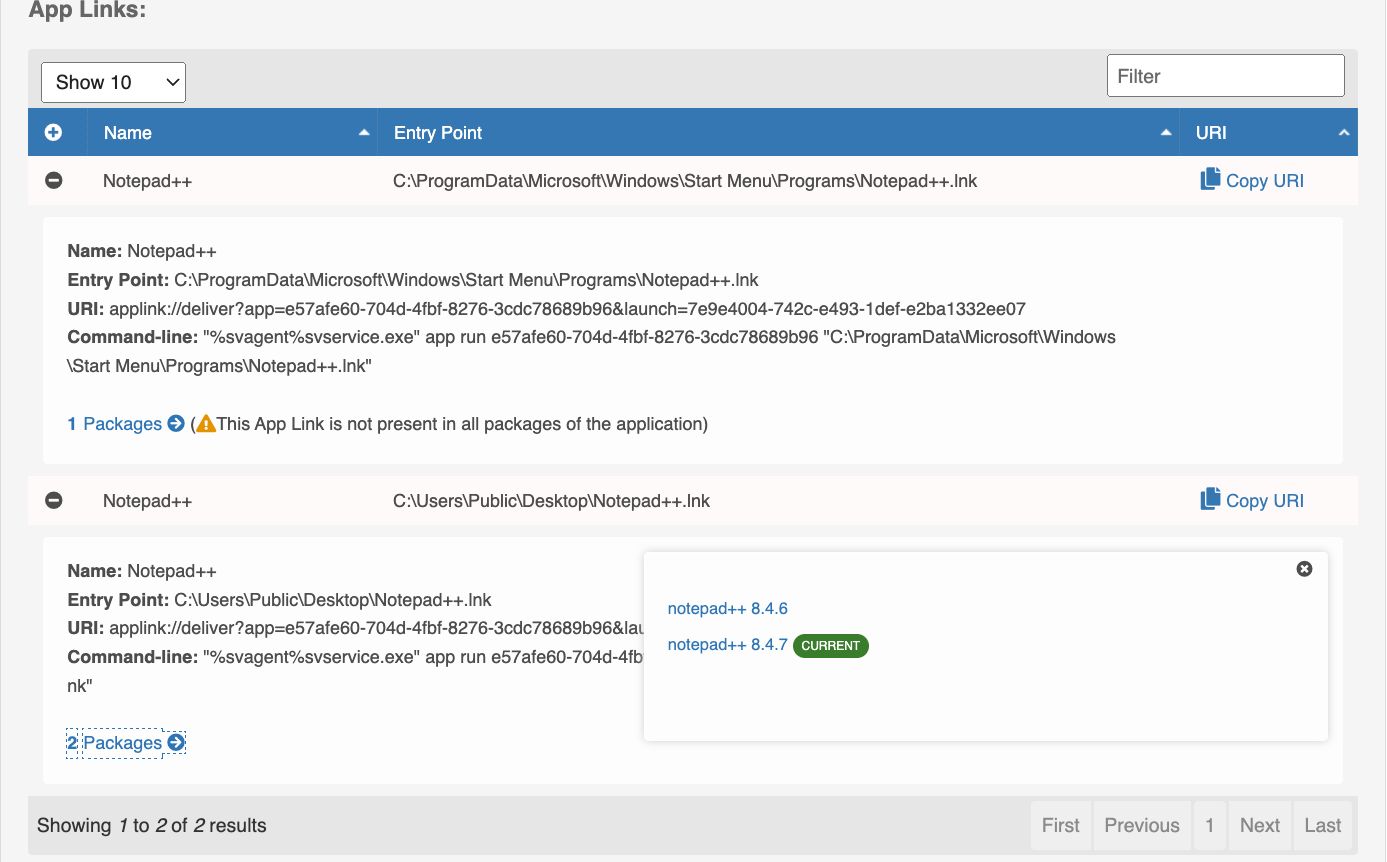The height and width of the screenshot is (862, 1387).
Task: Click the C:\Users\Public\Desktop\Notepad++.lnk entry point cell
Action: pyautogui.click(x=551, y=500)
